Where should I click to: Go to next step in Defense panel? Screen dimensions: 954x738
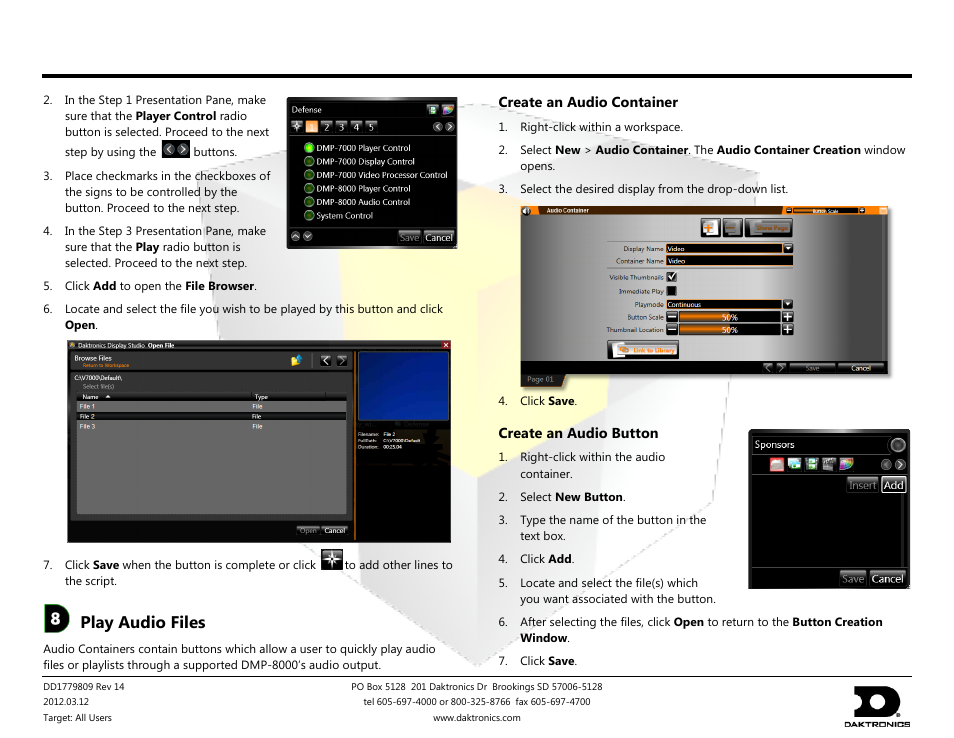click(449, 127)
